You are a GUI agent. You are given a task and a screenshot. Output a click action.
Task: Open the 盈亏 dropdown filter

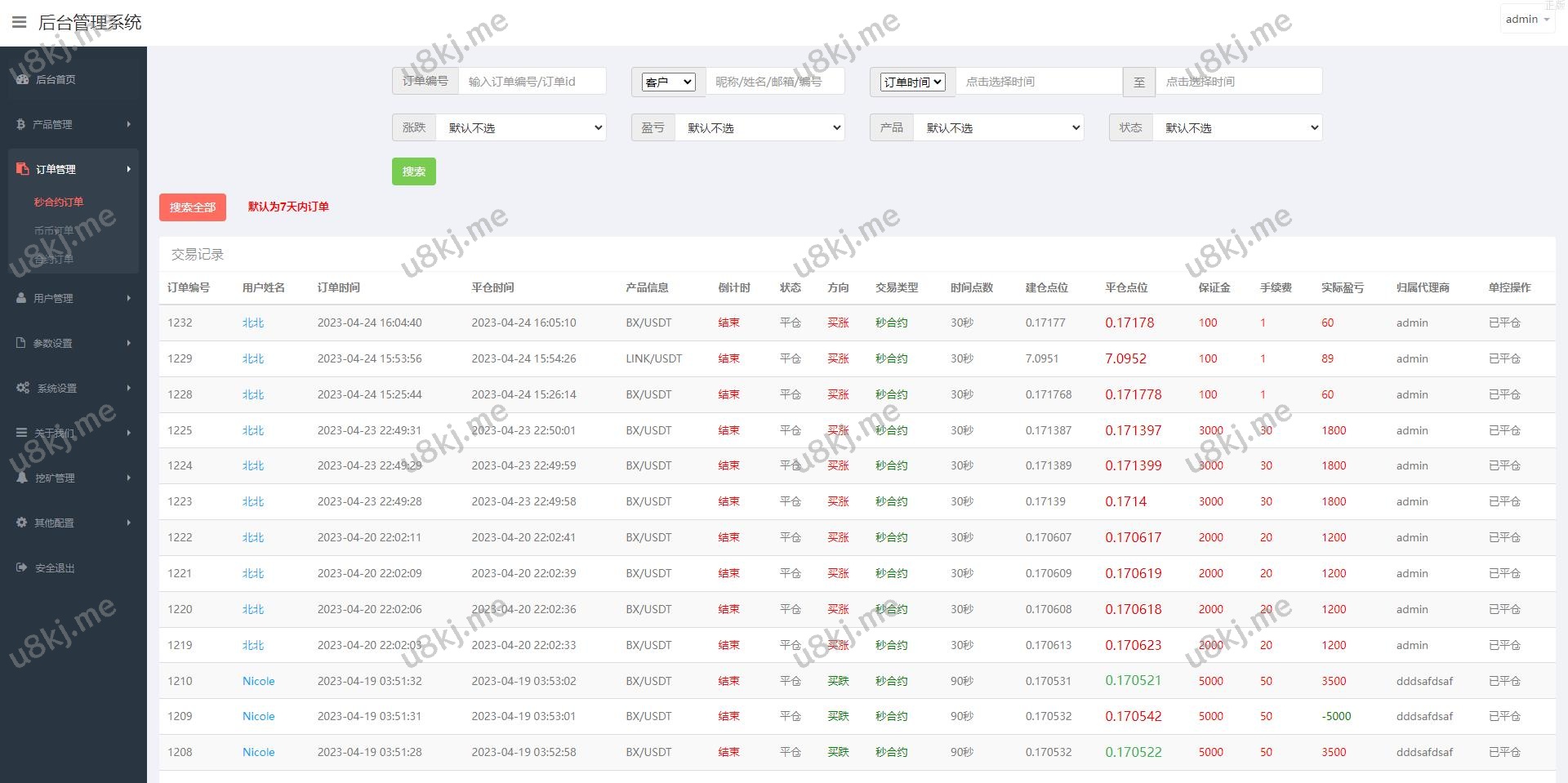click(x=759, y=128)
